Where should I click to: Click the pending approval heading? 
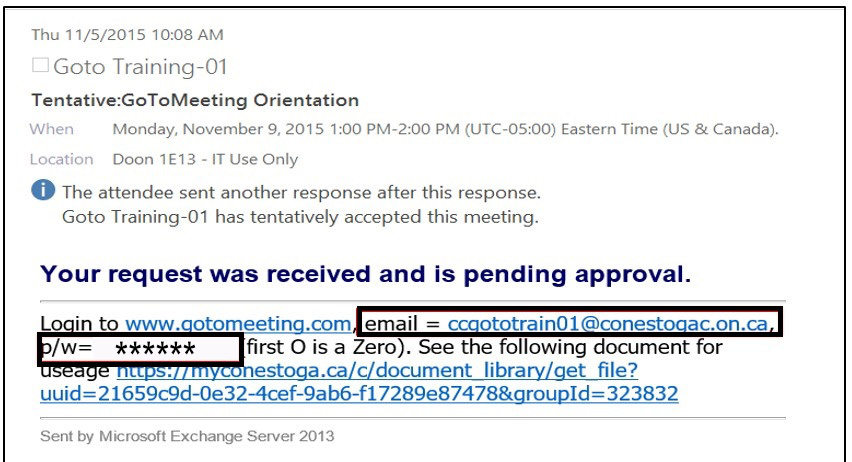coord(366,274)
